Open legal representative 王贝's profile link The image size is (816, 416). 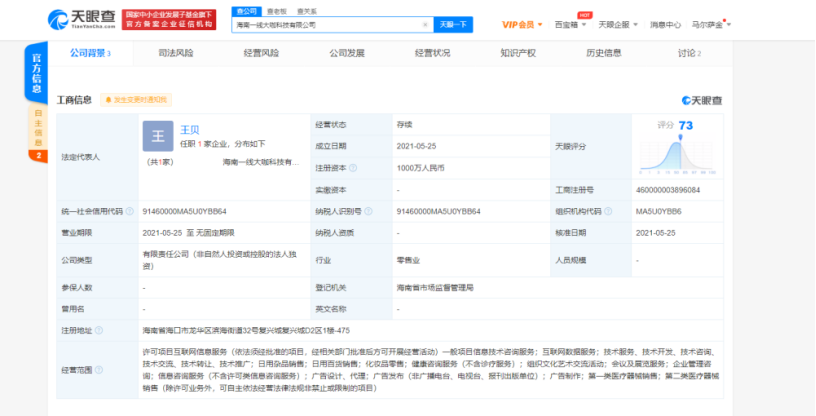pyautogui.click(x=189, y=130)
